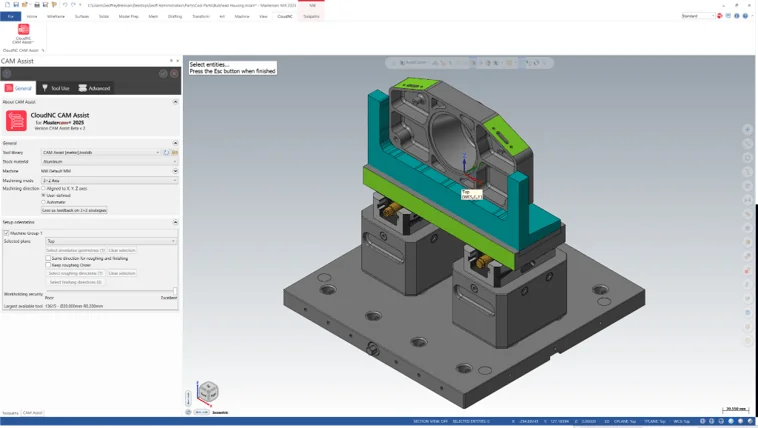
Task: Click Give us feedback on 3+2 strategies button
Action: (74, 210)
